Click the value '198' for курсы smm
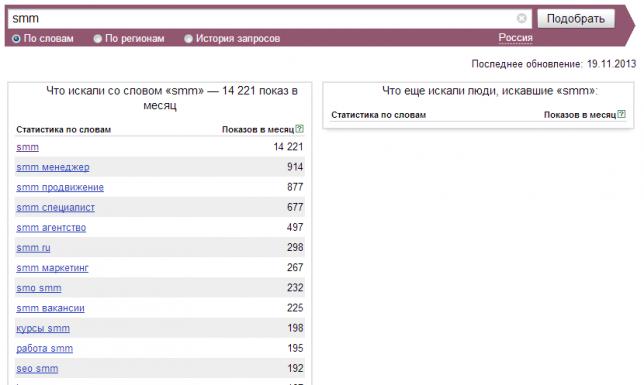 295,328
